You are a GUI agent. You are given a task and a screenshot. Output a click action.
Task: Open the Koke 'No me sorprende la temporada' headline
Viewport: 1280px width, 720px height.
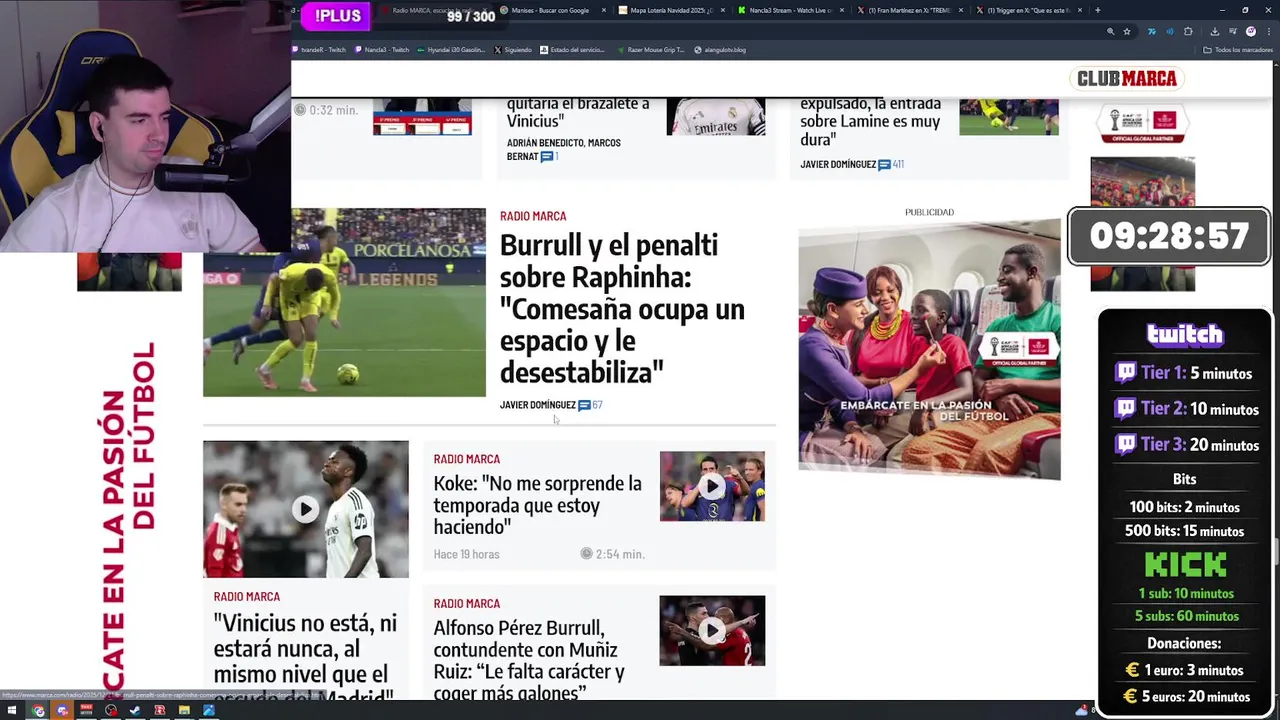point(537,505)
